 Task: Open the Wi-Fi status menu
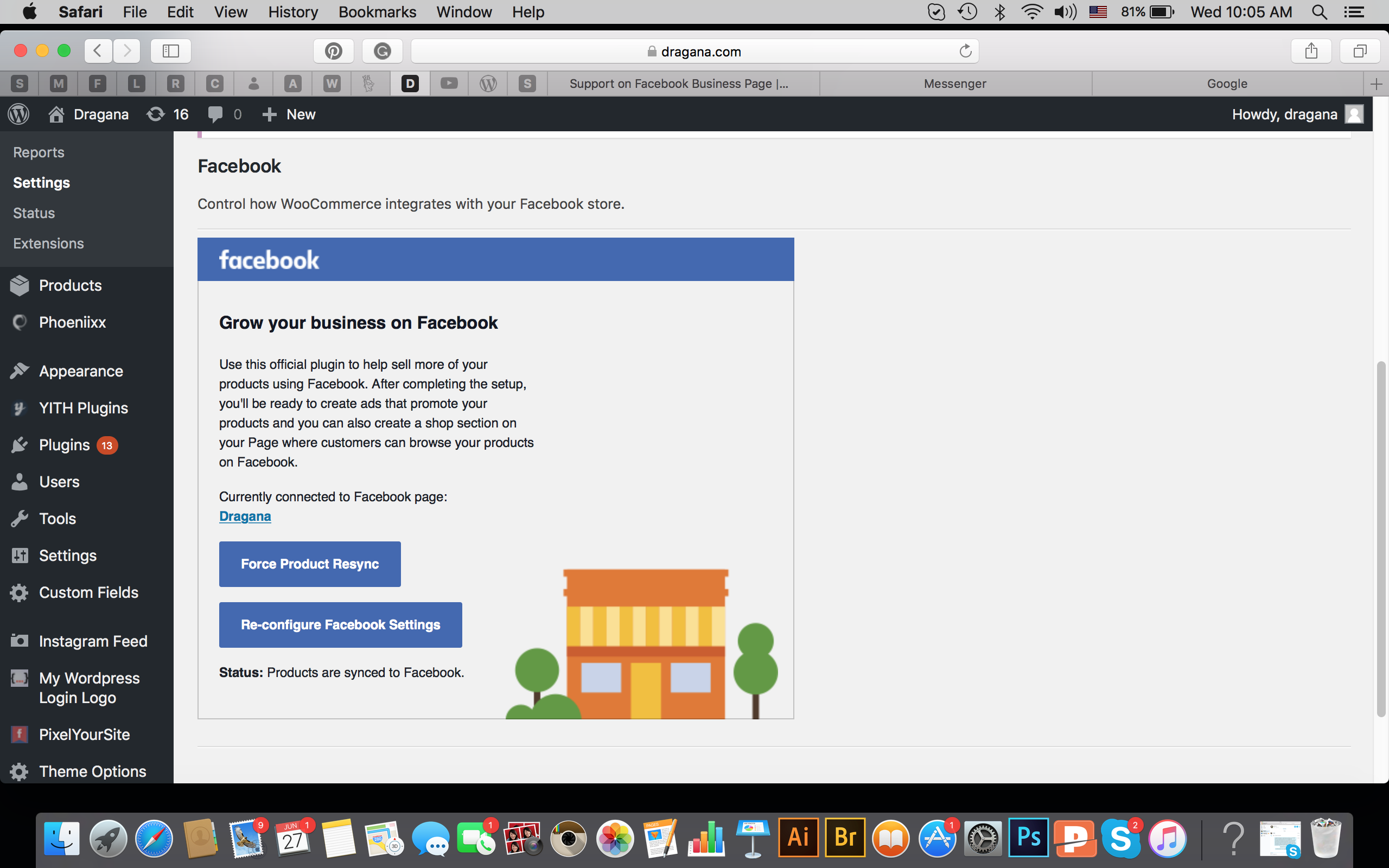click(1032, 12)
